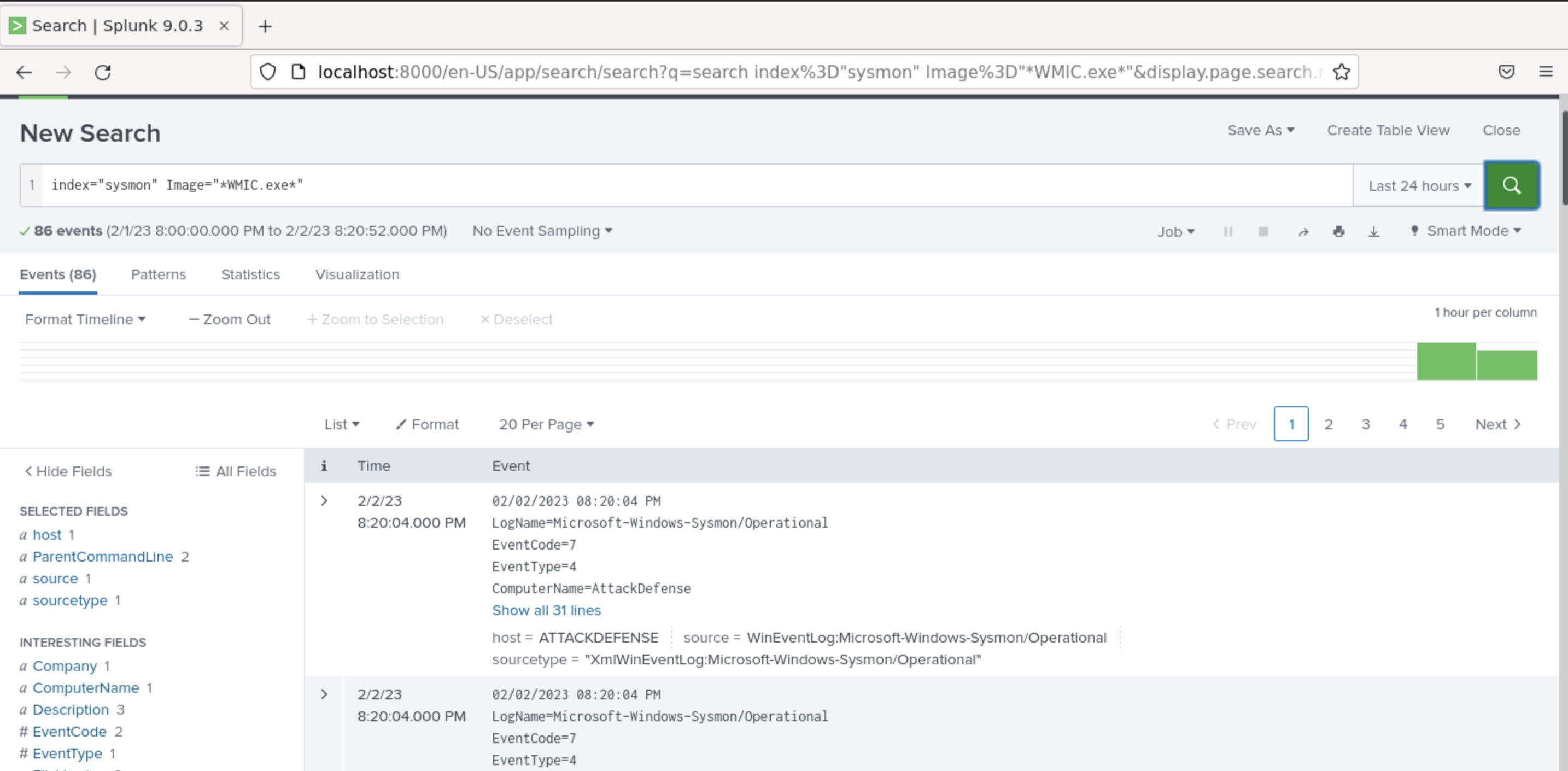This screenshot has width=1568, height=771.
Task: Open the host selected field
Action: [47, 535]
